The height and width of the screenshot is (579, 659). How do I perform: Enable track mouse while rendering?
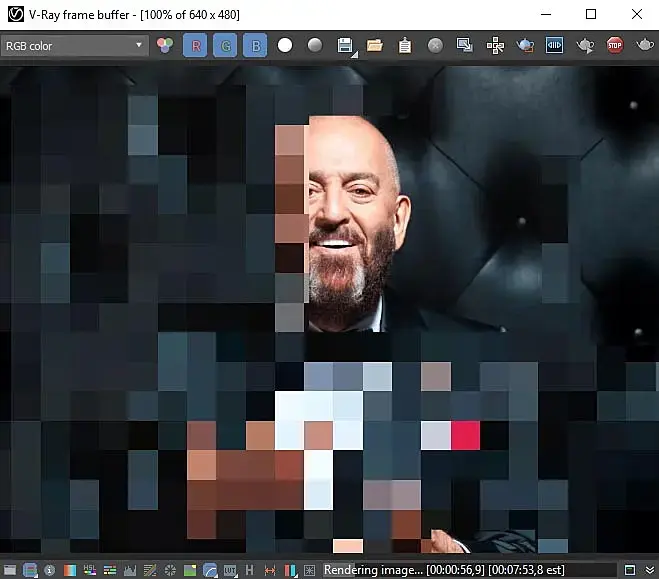[x=495, y=45]
